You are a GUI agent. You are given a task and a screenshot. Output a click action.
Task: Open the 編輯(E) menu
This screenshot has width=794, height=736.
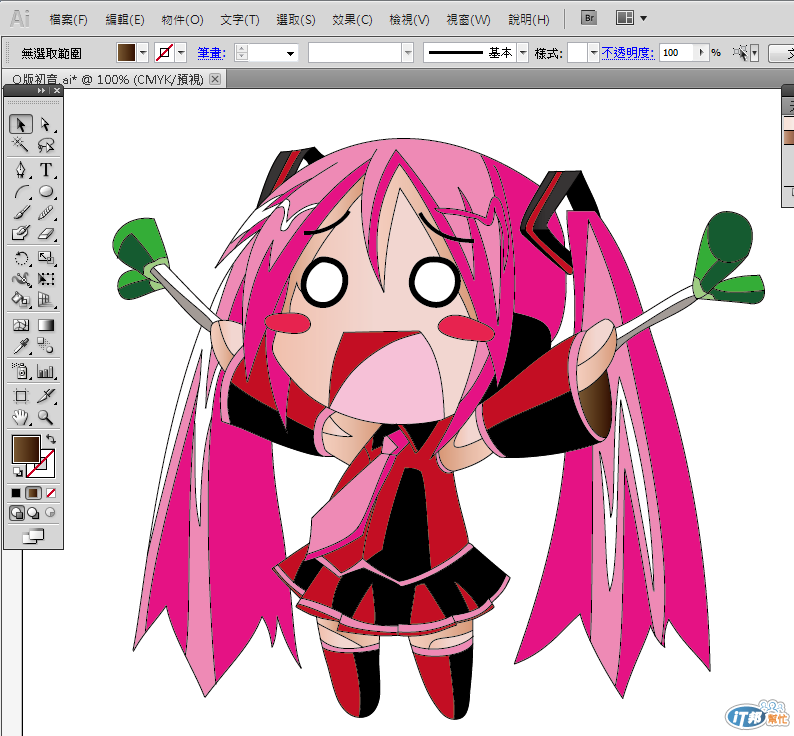coord(125,20)
